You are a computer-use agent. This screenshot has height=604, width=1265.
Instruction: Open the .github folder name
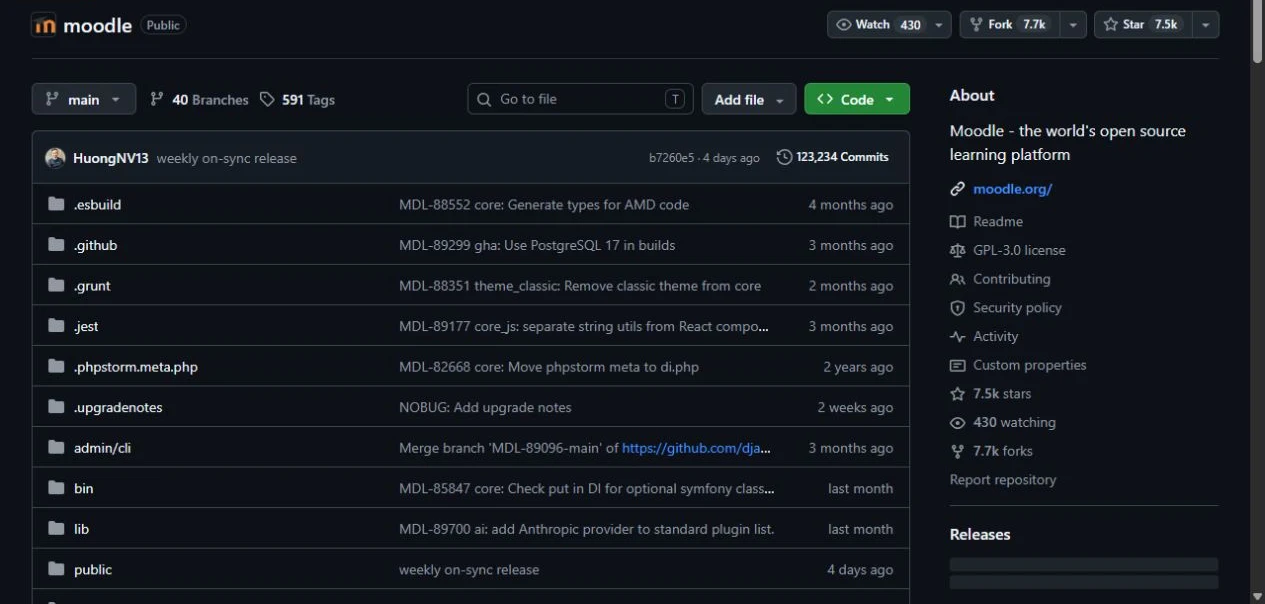(95, 245)
